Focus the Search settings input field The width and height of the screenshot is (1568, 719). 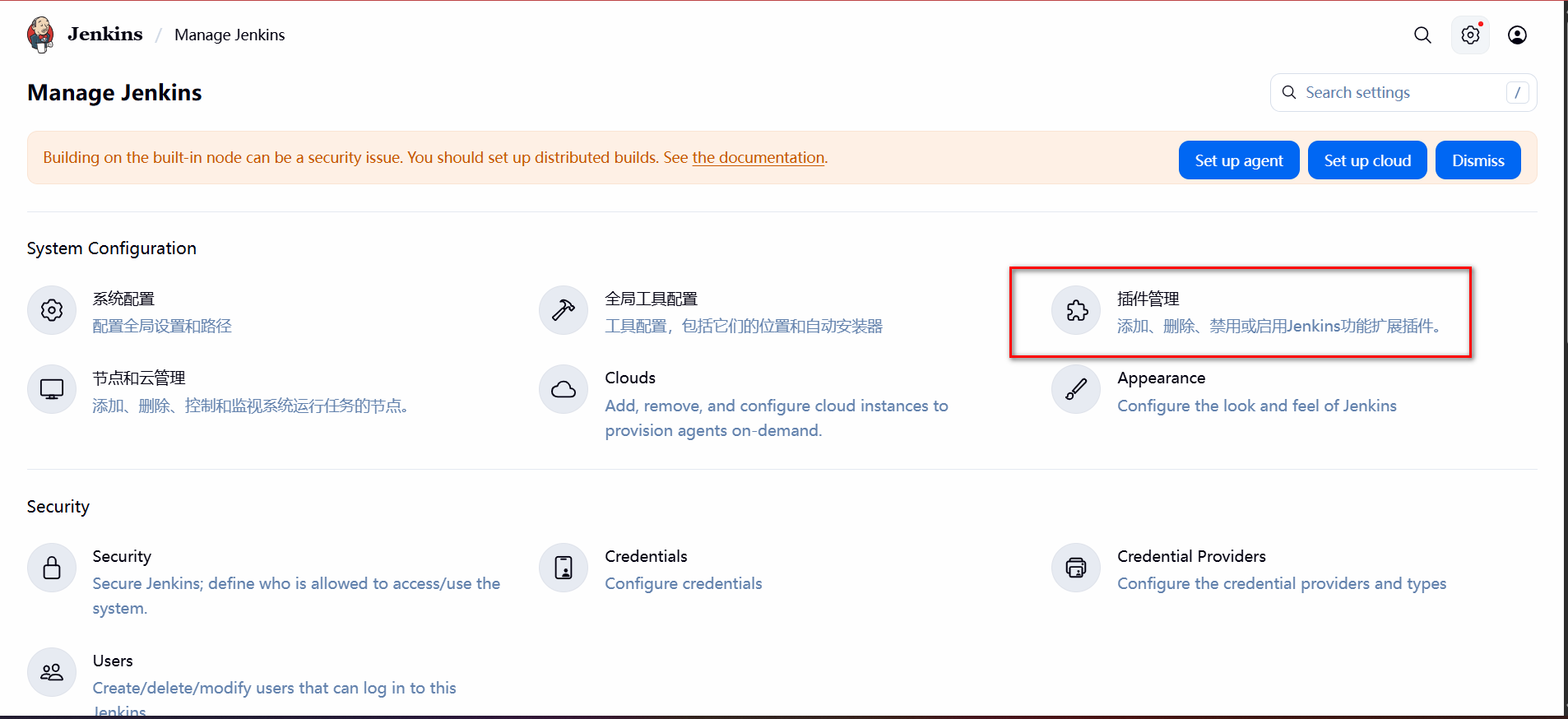pos(1403,92)
